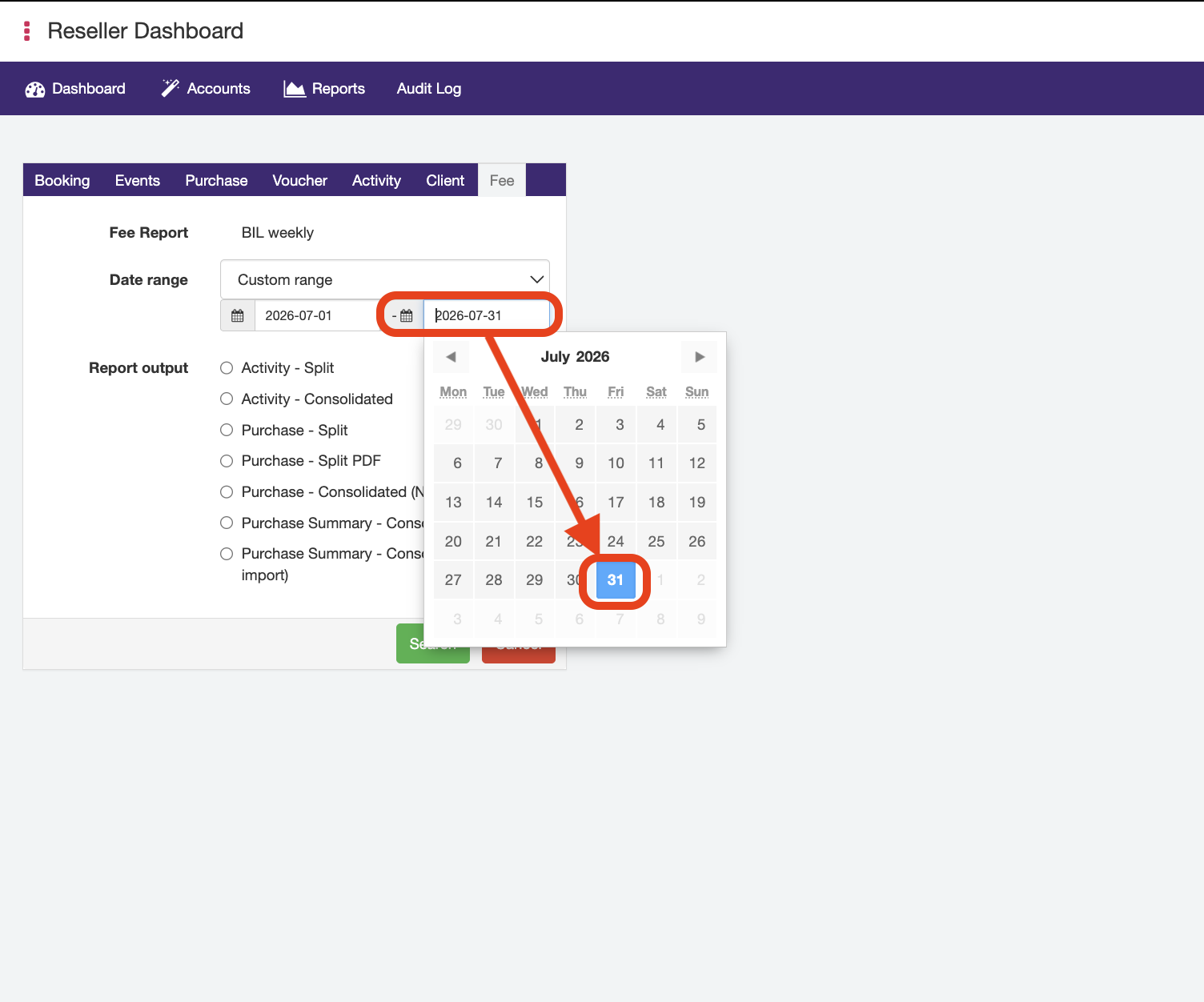Click the BIL weekly fee report text
1204x1002 pixels.
point(278,233)
